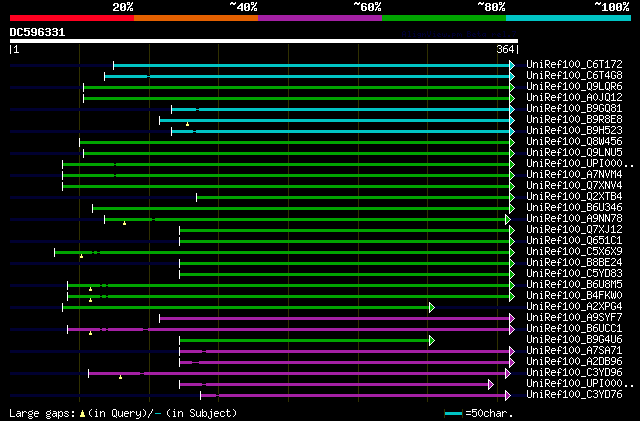Viewport: 640px width, 421px height.
Task: Select the UniRef100_A9SYF7 label
Action: (x=574, y=318)
